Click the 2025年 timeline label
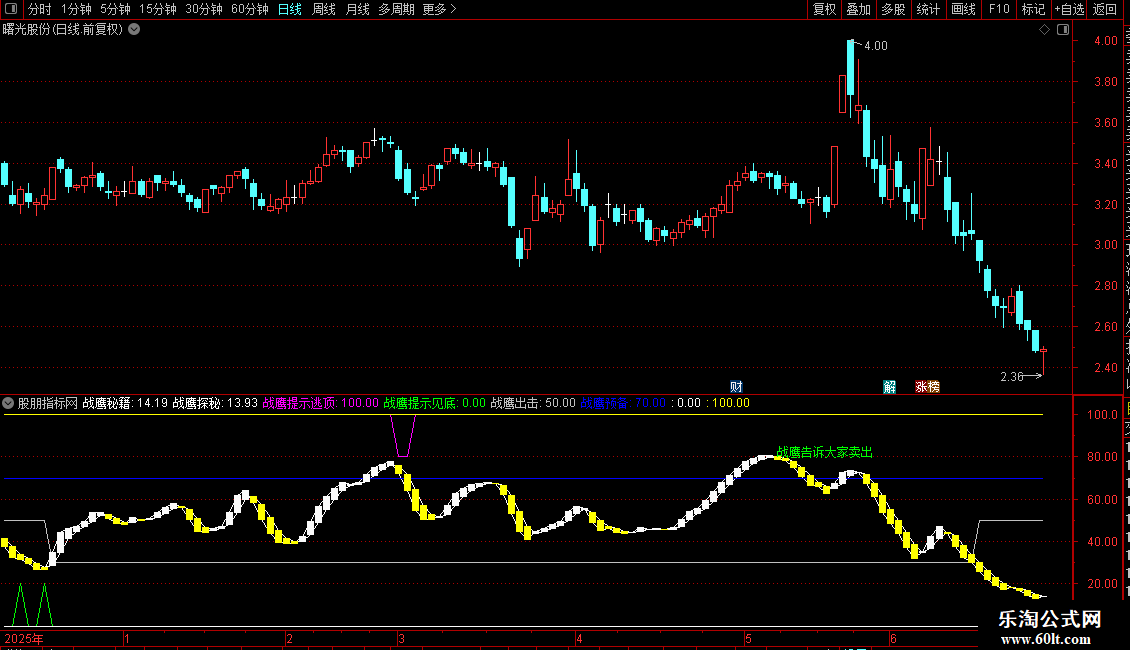The image size is (1130, 650). point(24,639)
